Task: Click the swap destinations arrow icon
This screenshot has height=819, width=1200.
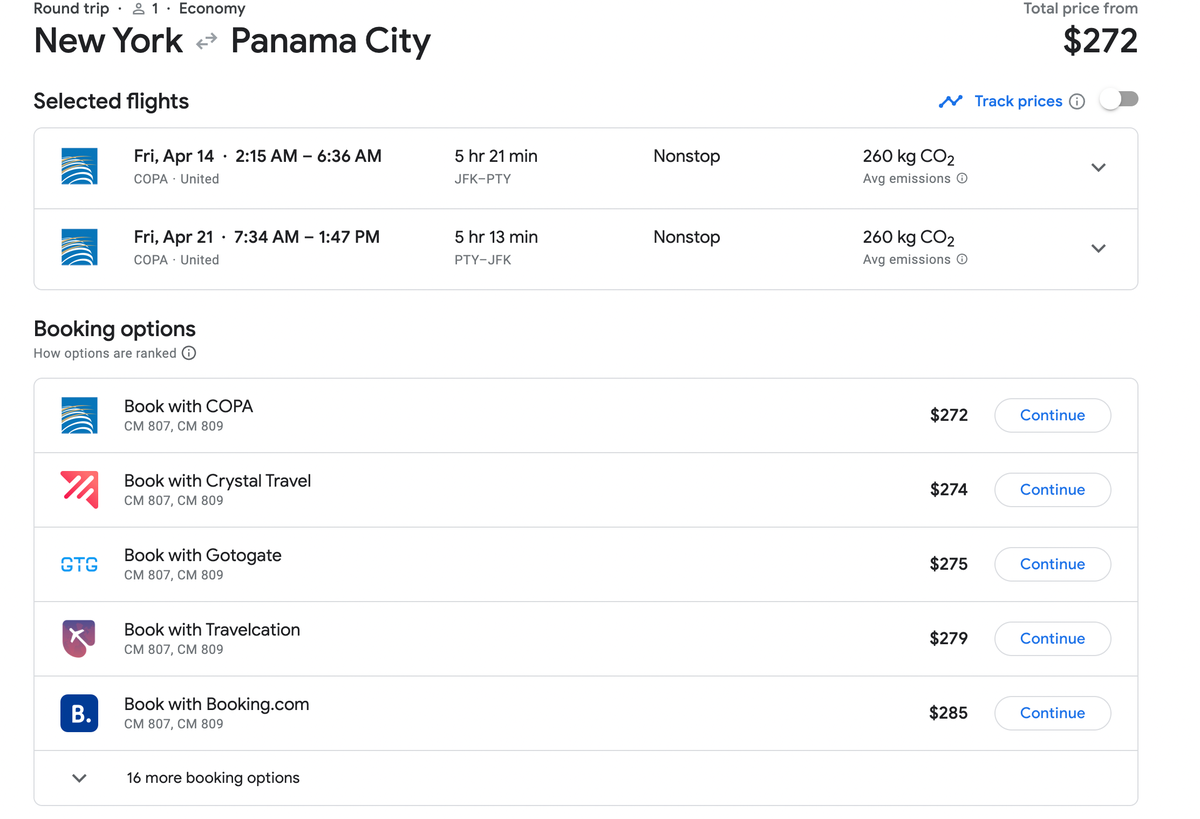Action: coord(206,43)
